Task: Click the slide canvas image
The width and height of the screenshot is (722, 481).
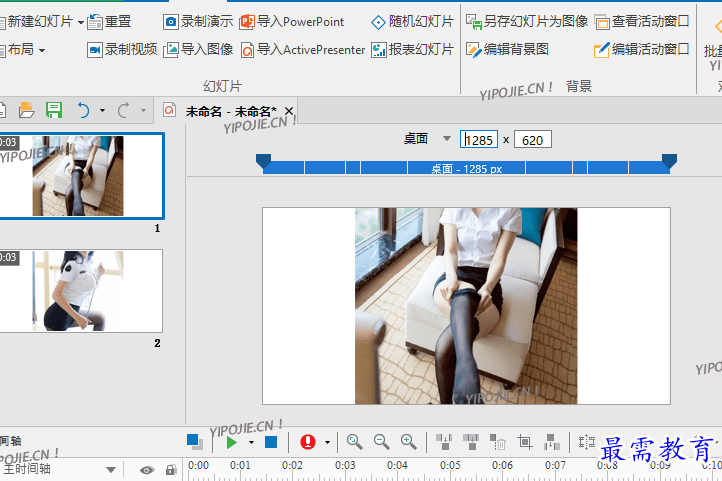Action: pos(466,306)
